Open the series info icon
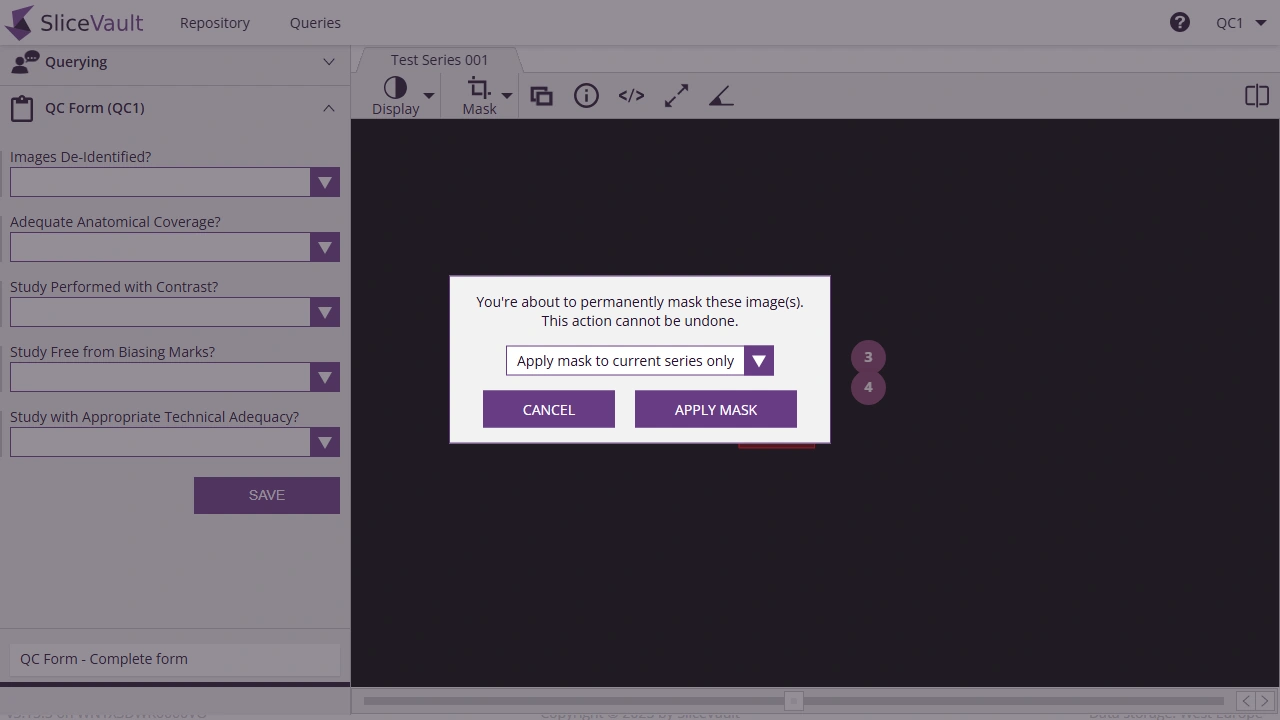 586,95
